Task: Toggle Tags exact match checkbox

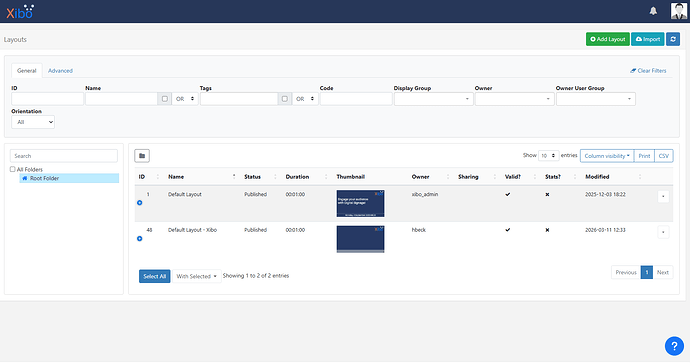Action: [285, 99]
